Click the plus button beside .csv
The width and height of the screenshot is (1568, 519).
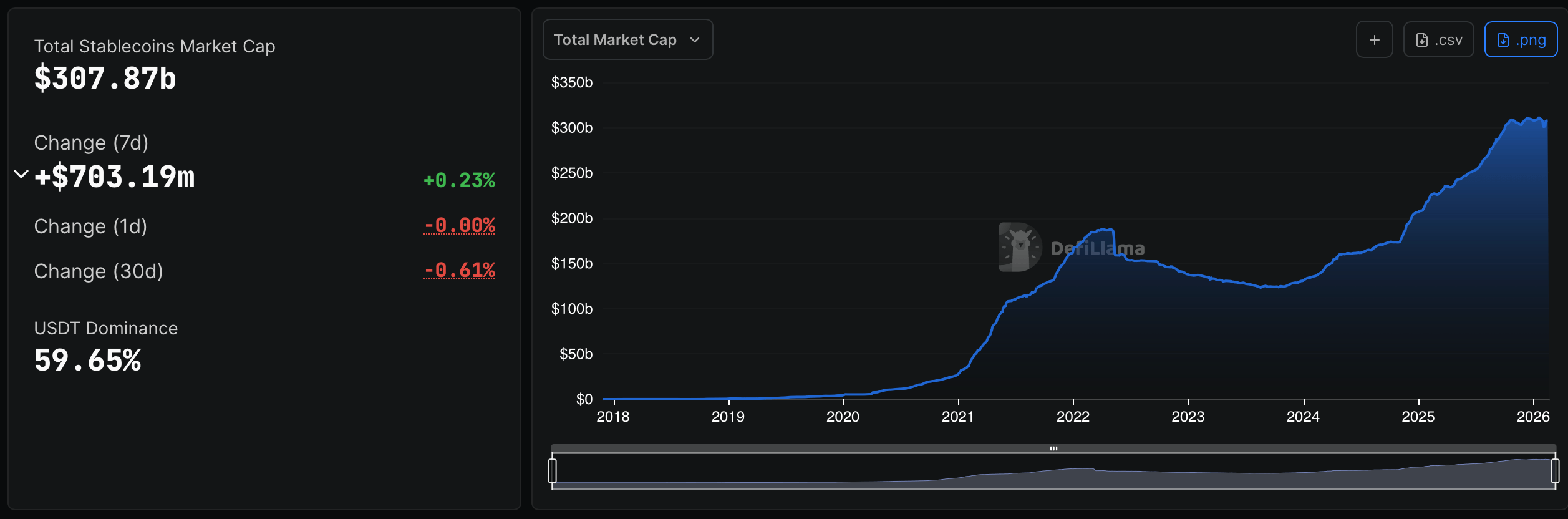tap(1374, 40)
